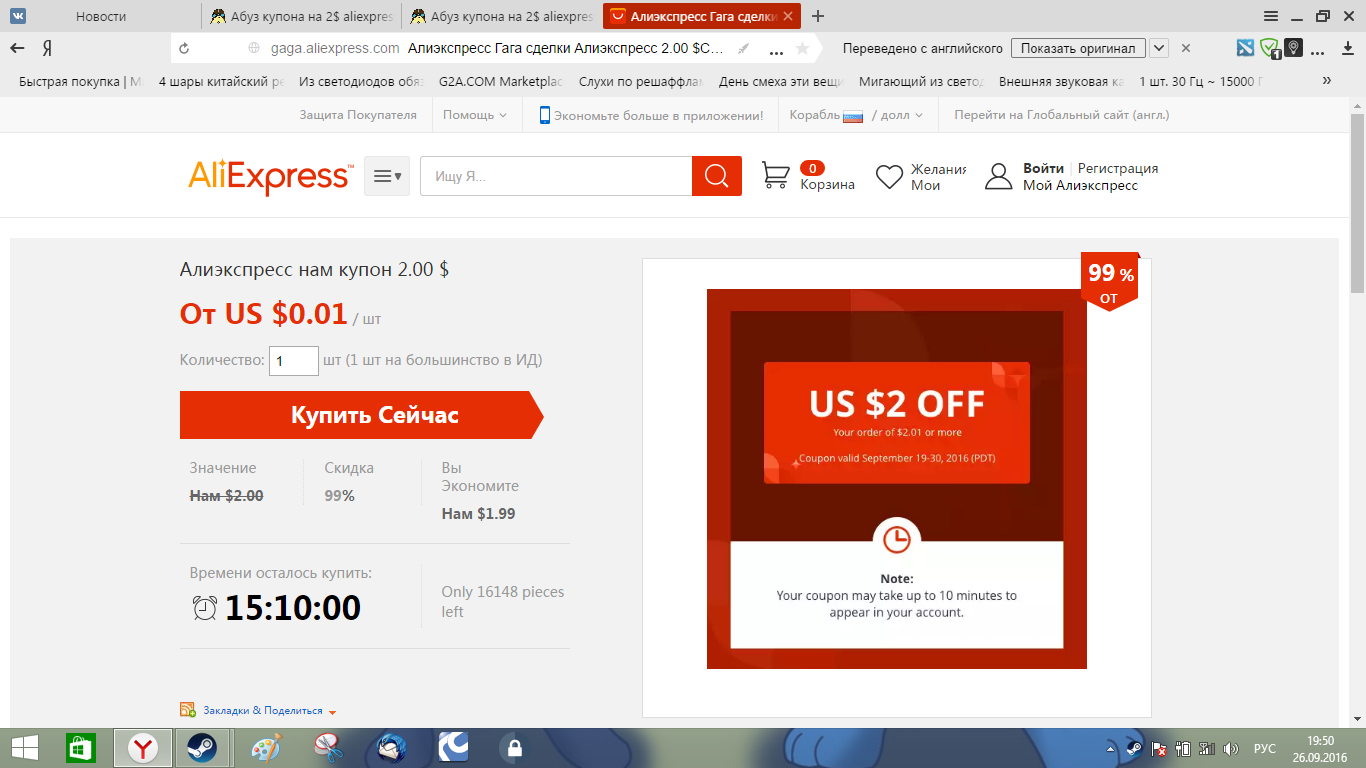Open the categories hamburger dropdown

[x=387, y=176]
